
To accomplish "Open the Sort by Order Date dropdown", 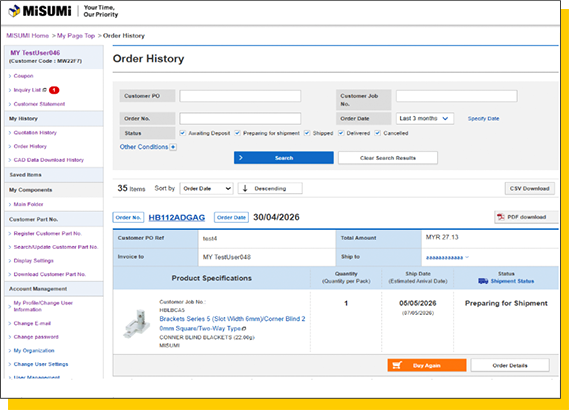I will point(206,188).
